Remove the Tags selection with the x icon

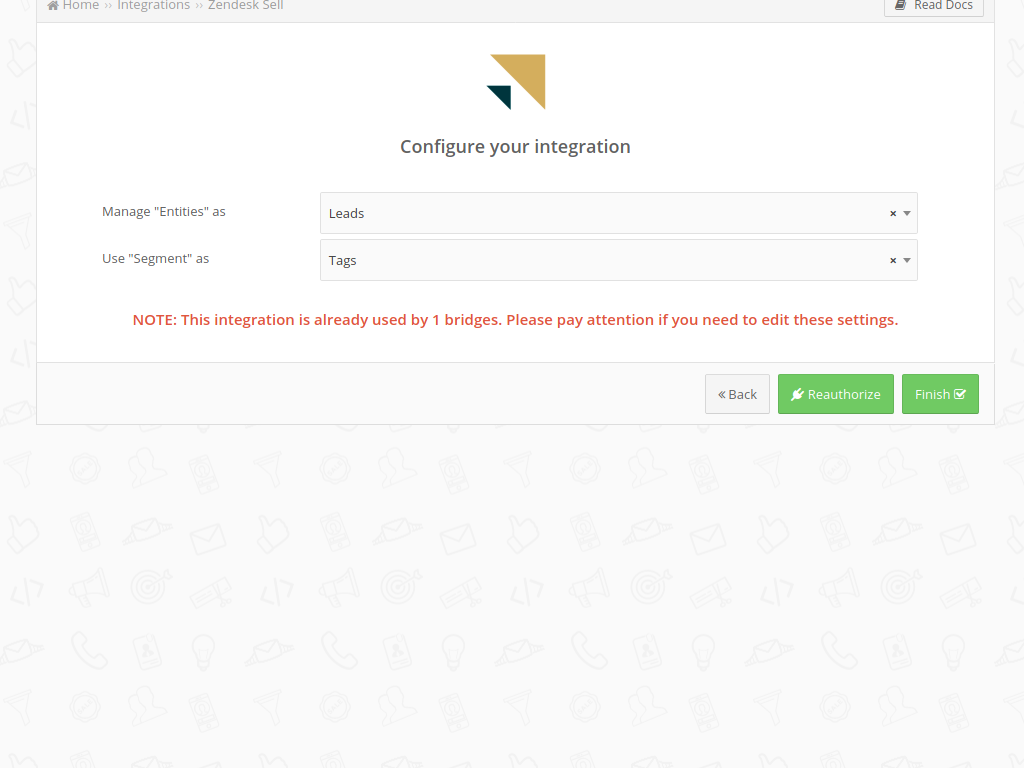point(893,261)
